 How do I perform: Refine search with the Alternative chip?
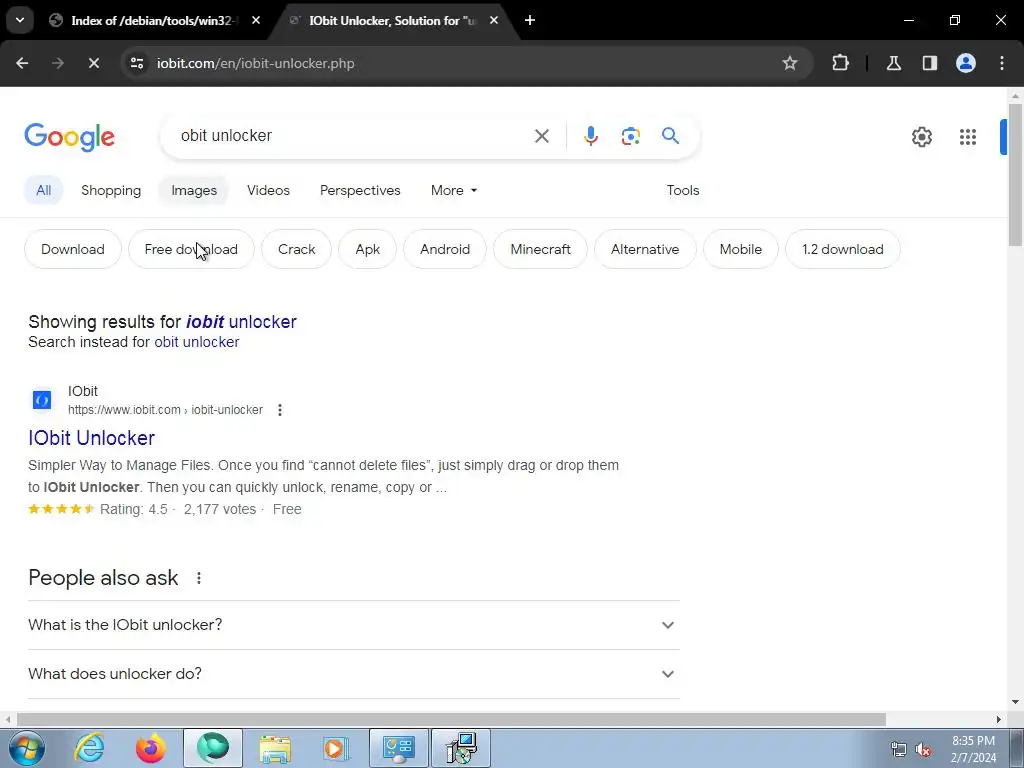(645, 249)
